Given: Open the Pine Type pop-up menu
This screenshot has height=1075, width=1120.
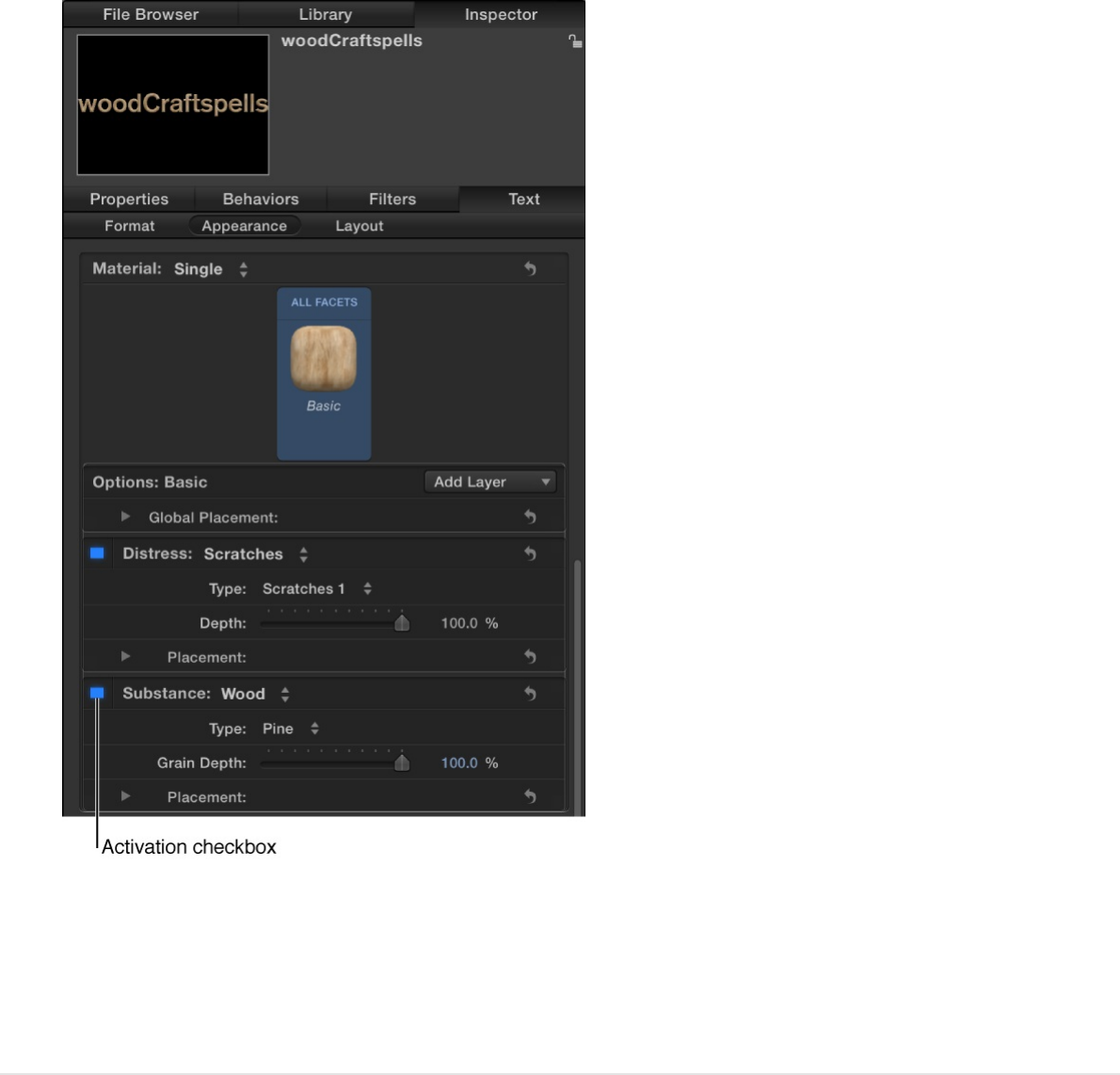Looking at the screenshot, I should 291,730.
